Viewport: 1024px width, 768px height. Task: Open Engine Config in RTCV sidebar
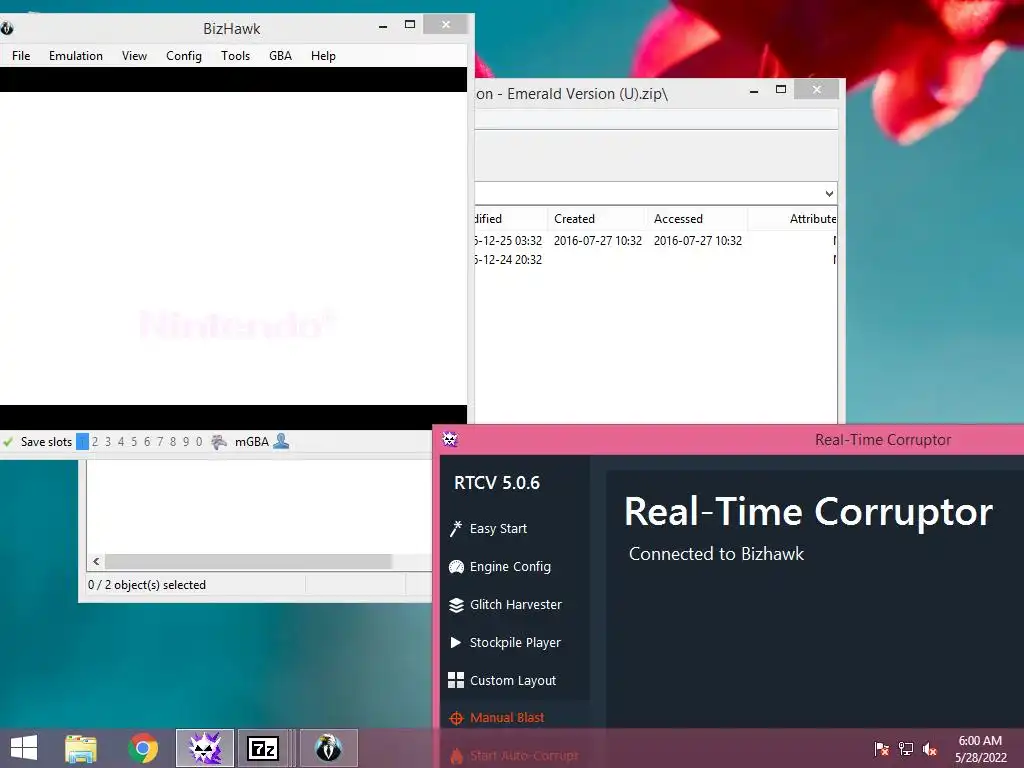(x=510, y=567)
